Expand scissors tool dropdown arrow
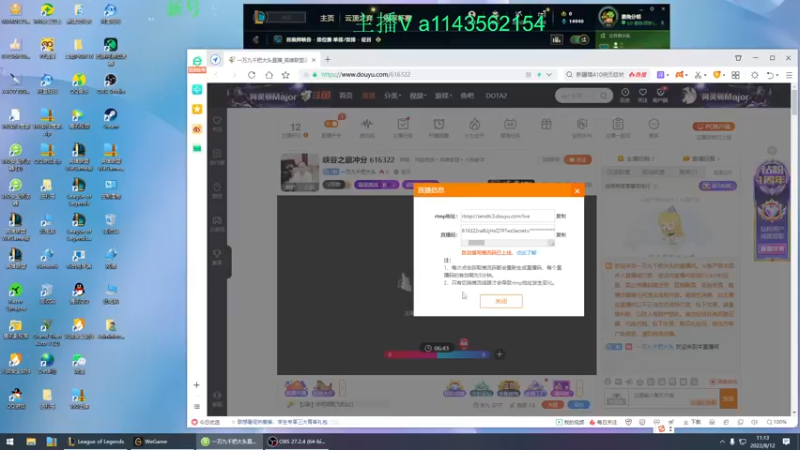 coord(705,75)
